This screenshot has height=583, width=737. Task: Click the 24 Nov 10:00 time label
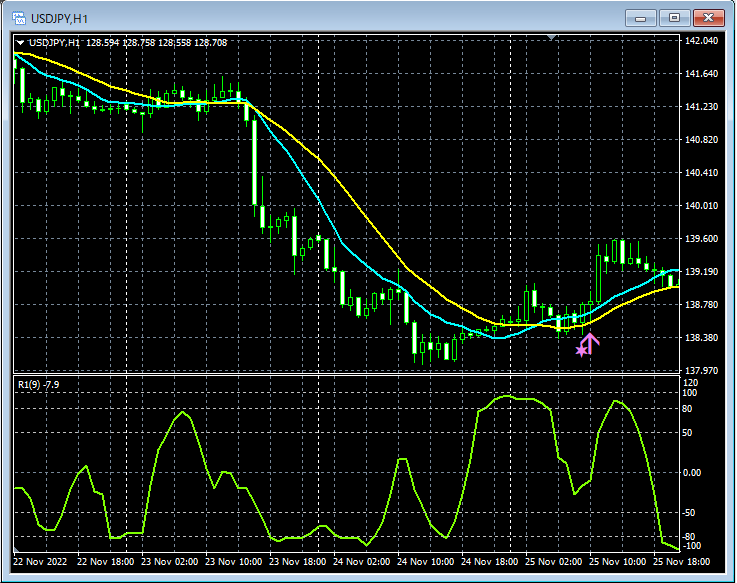click(x=425, y=562)
